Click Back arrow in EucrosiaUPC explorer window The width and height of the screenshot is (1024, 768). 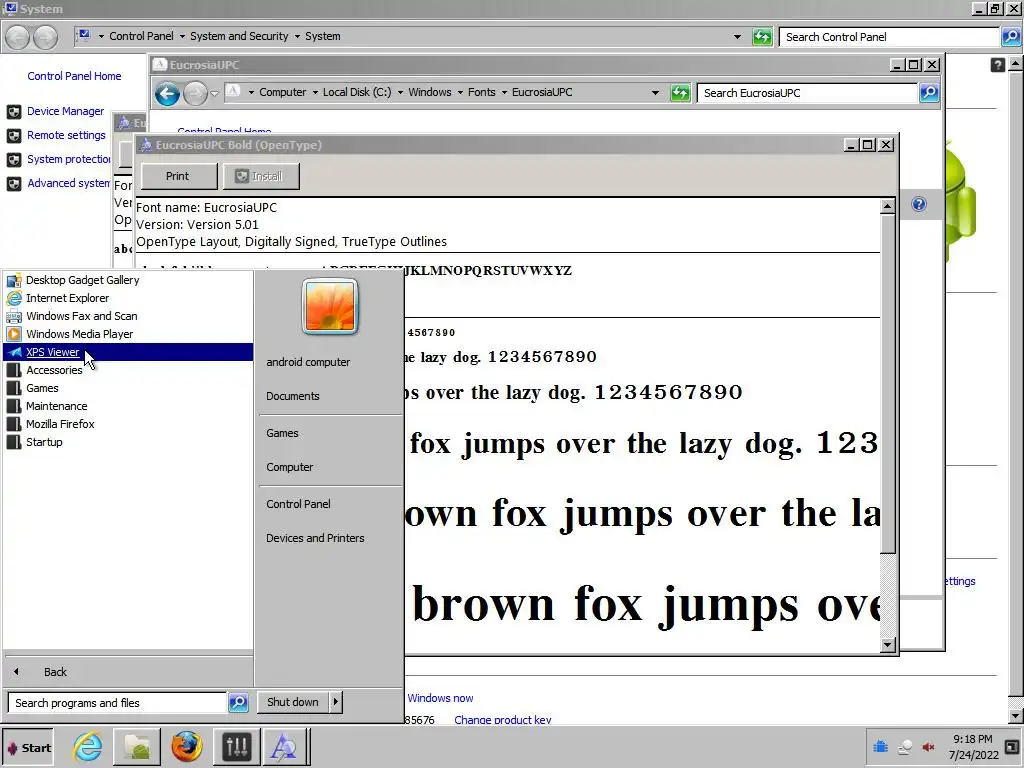point(167,94)
